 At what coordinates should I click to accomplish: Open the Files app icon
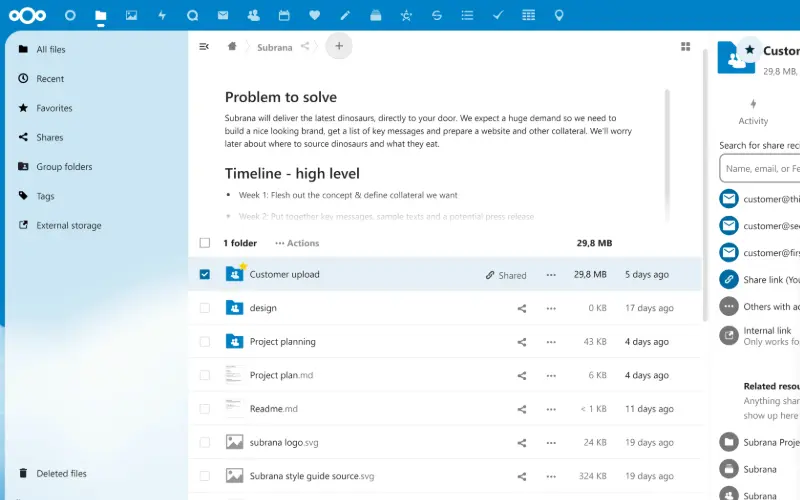point(101,16)
